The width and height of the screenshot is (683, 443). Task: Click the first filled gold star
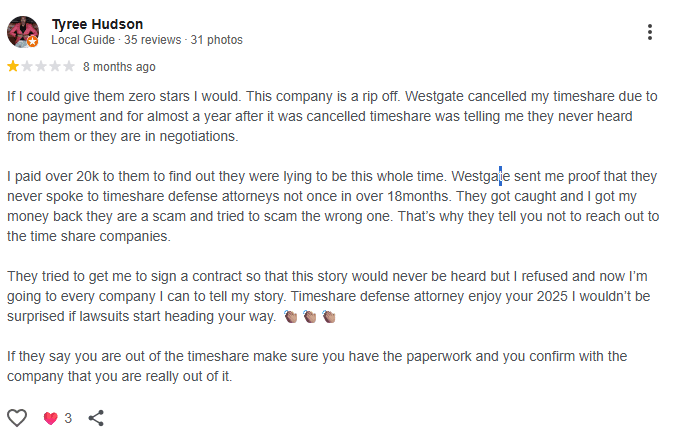click(13, 67)
